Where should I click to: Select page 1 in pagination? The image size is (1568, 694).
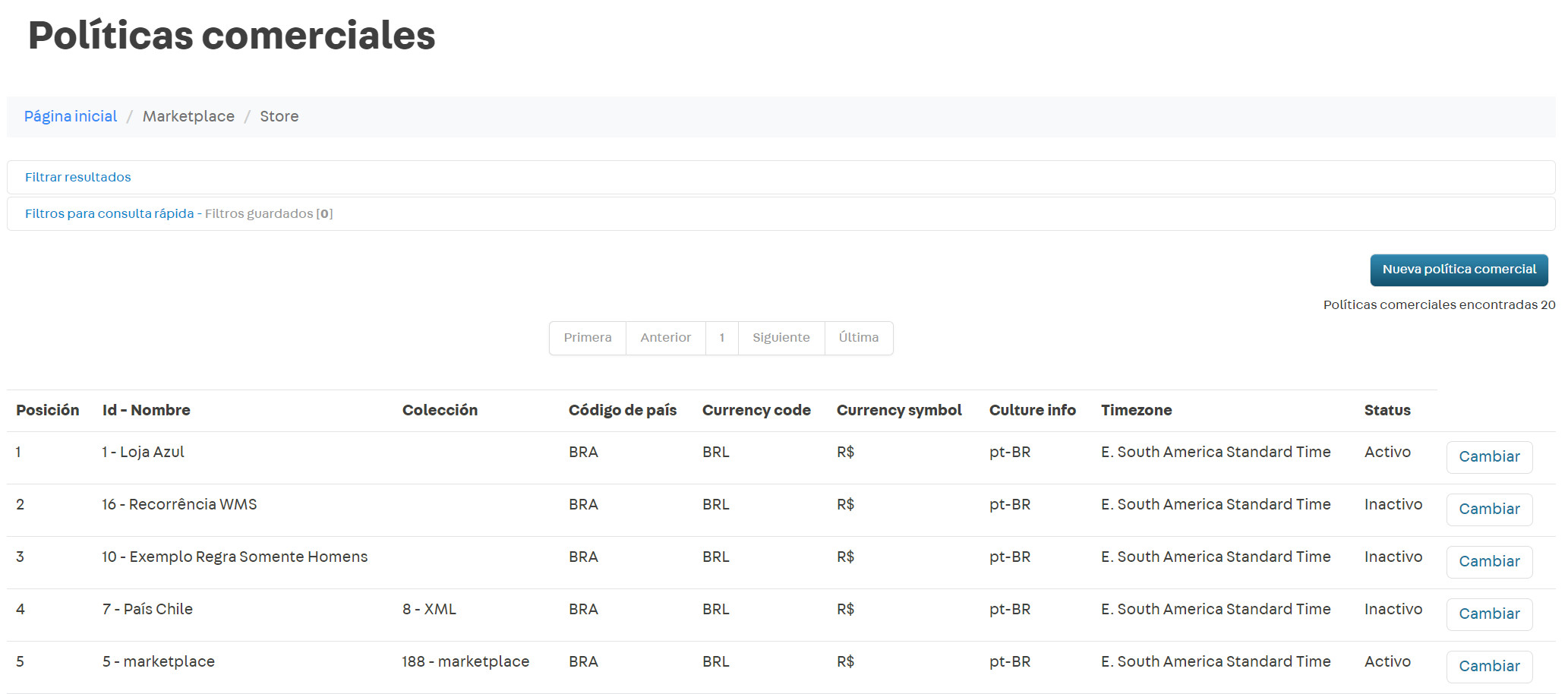(x=721, y=338)
